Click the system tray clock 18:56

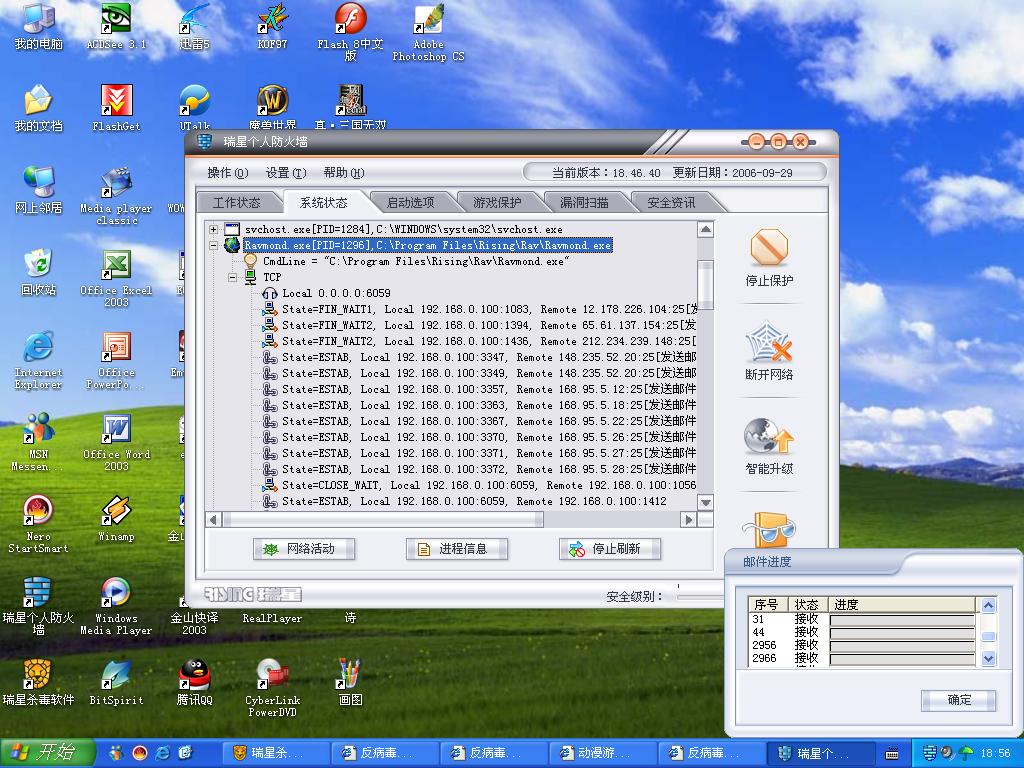coord(995,753)
